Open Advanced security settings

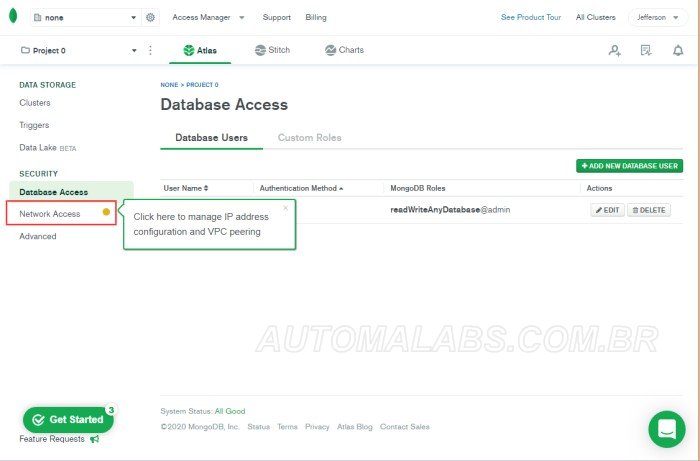click(x=38, y=236)
